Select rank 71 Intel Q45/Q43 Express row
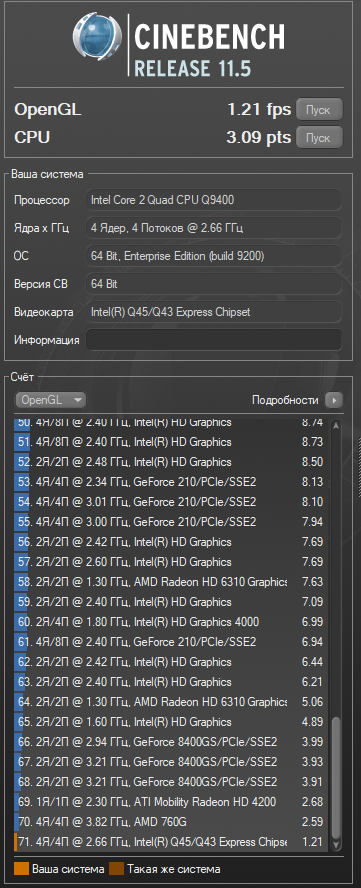Image resolution: width=361 pixels, height=888 pixels. 171,842
